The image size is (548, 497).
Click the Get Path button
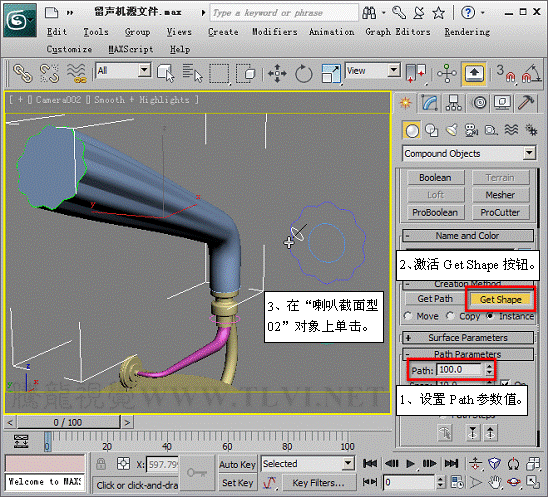click(x=435, y=299)
